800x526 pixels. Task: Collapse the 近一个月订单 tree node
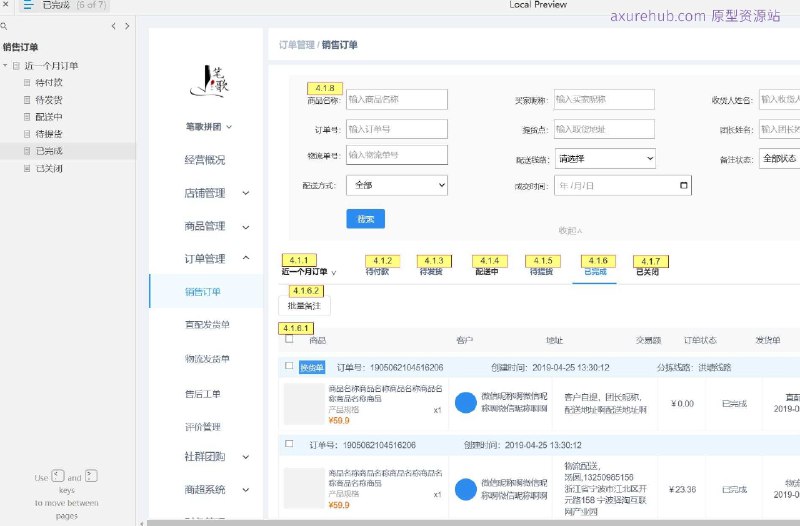(x=5, y=65)
